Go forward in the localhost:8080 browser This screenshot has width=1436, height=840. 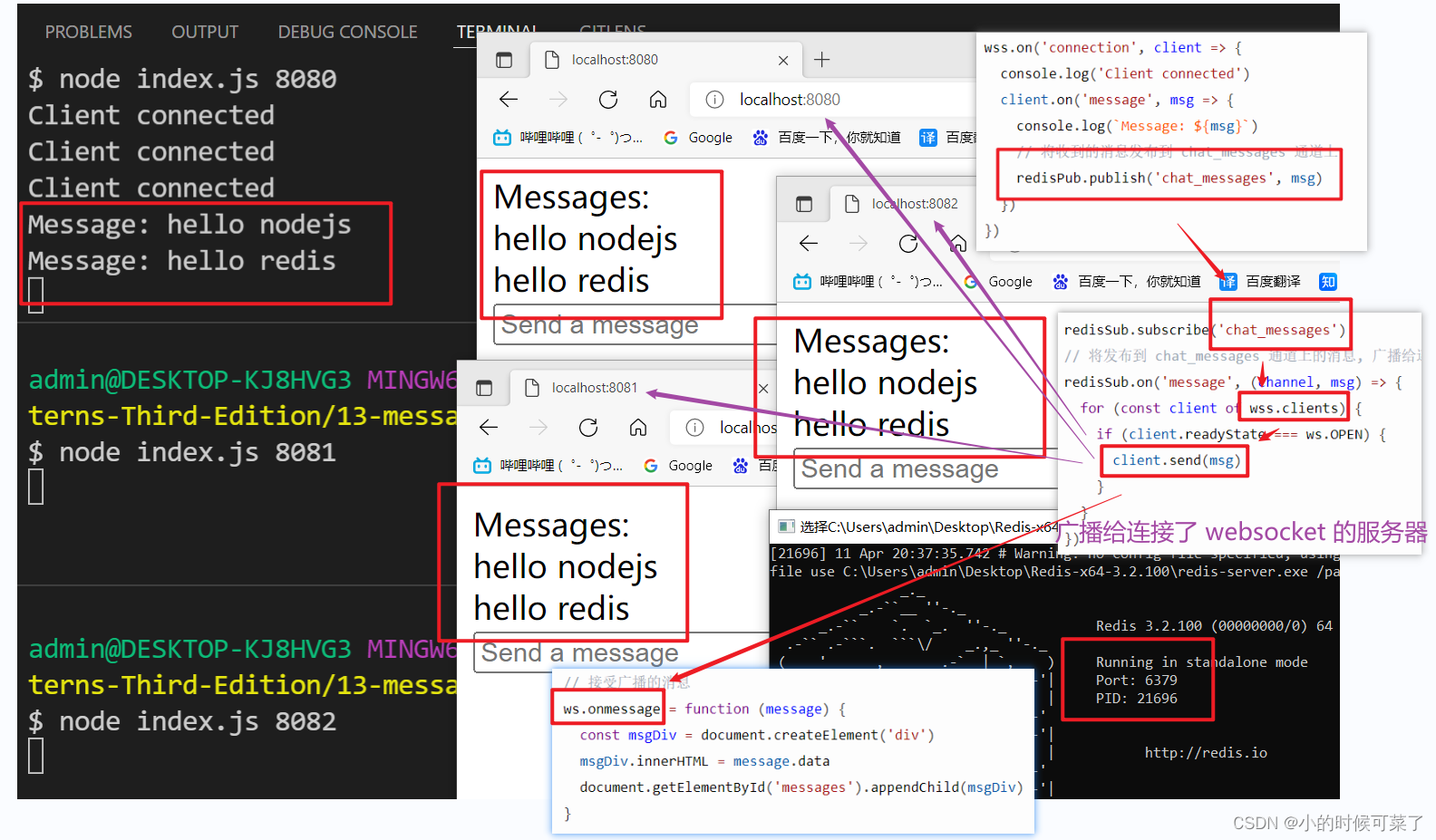pyautogui.click(x=558, y=100)
